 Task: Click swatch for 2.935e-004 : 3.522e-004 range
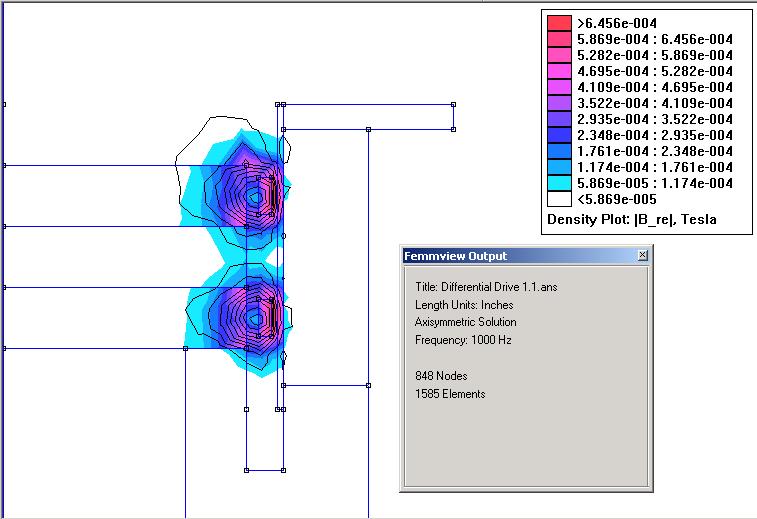(559, 119)
